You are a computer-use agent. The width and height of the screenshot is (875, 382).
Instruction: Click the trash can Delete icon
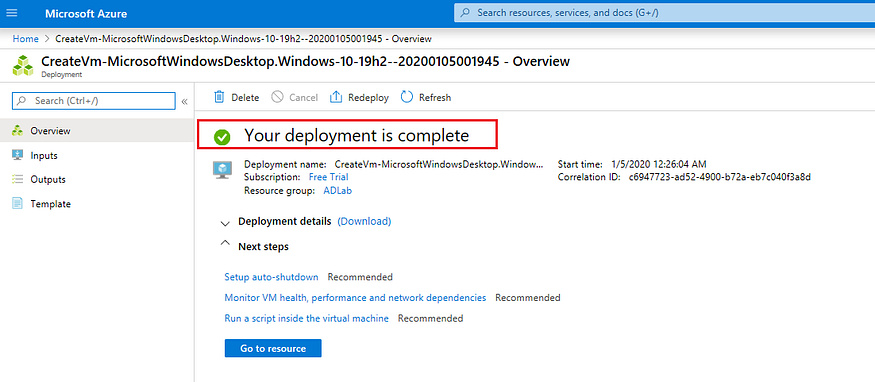[x=220, y=97]
